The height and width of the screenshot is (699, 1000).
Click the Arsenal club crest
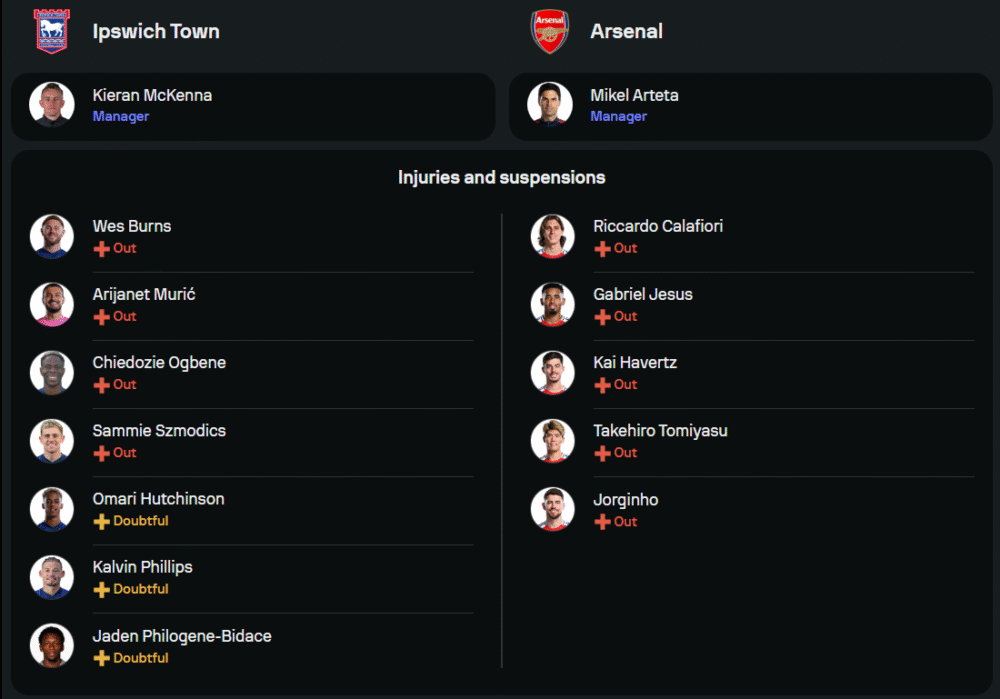point(549,31)
